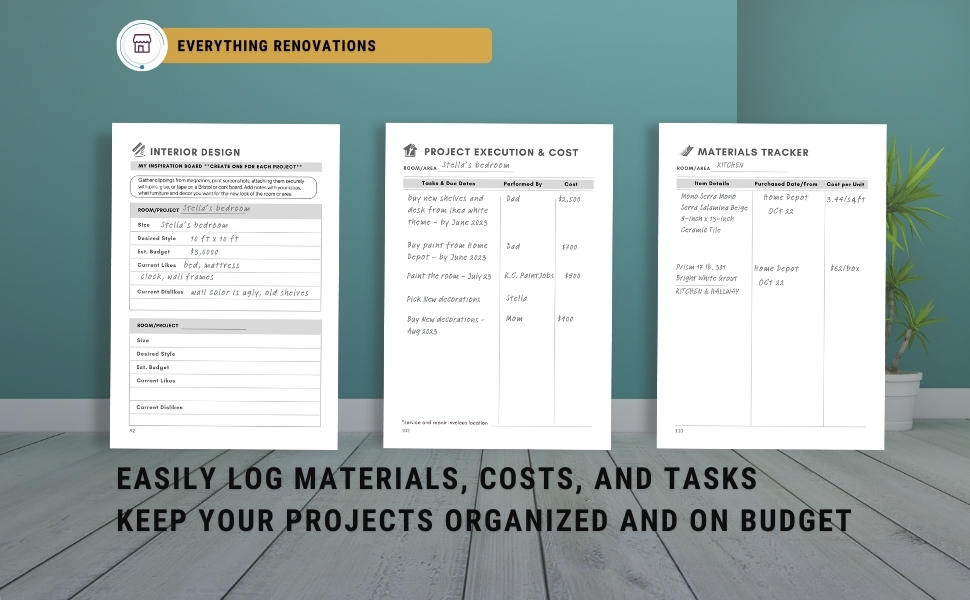Click the clock, wall frames line
This screenshot has height=600, width=970.
click(x=177, y=277)
